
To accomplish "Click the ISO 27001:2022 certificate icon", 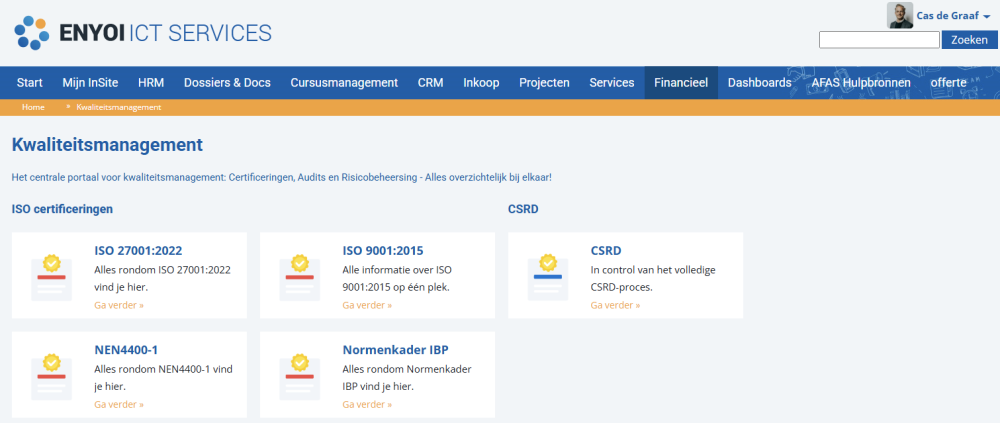I will tap(51, 276).
